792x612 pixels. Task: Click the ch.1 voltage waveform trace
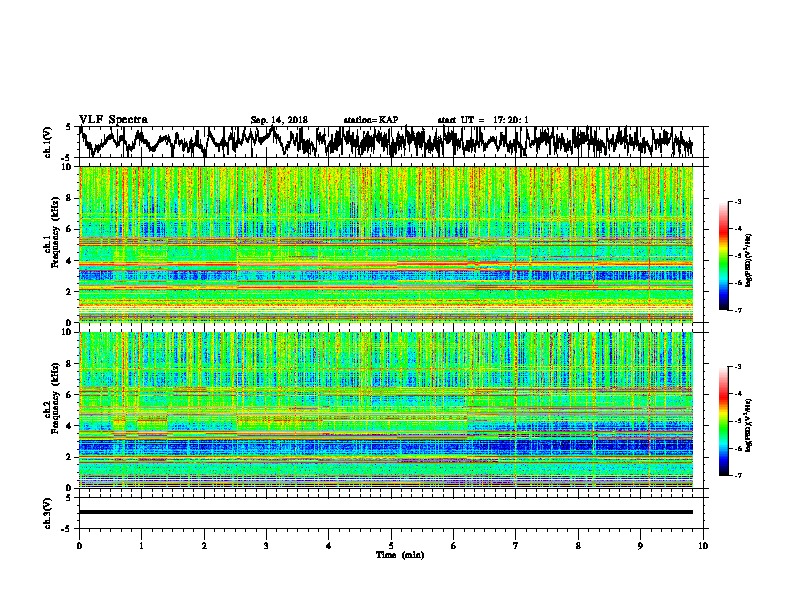(386, 142)
